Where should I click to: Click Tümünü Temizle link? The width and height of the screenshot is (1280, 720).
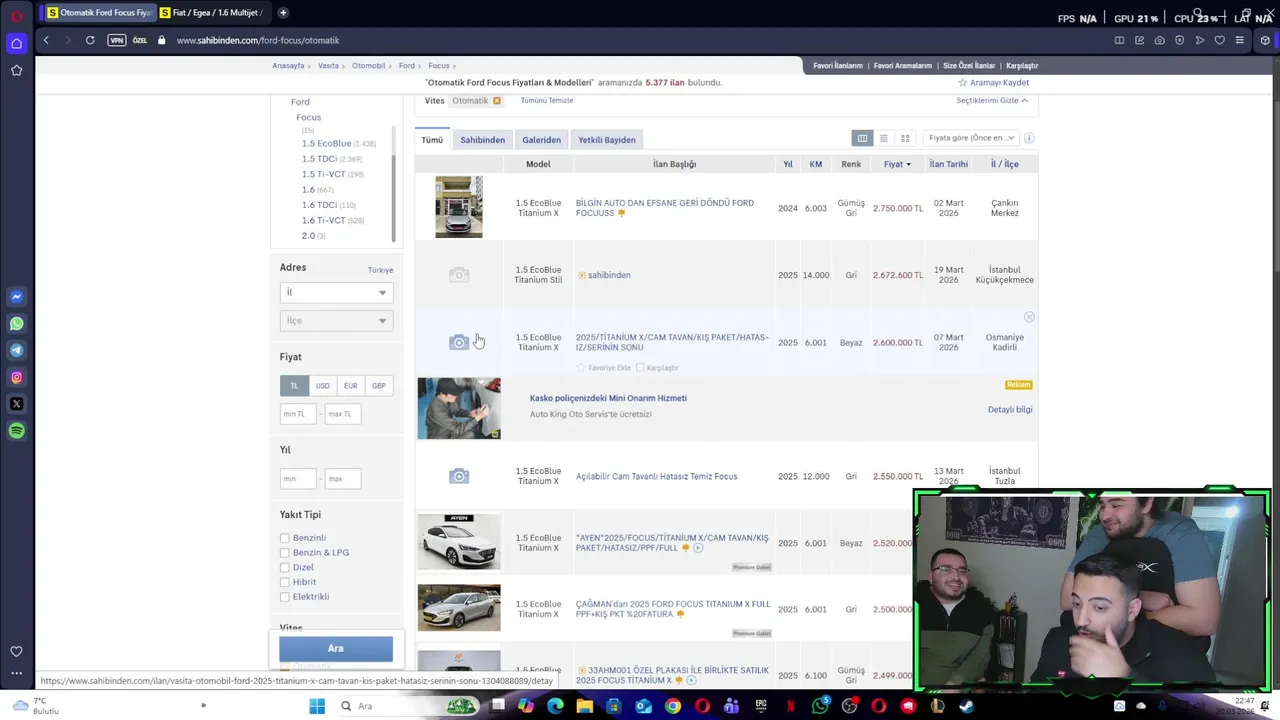point(547,101)
